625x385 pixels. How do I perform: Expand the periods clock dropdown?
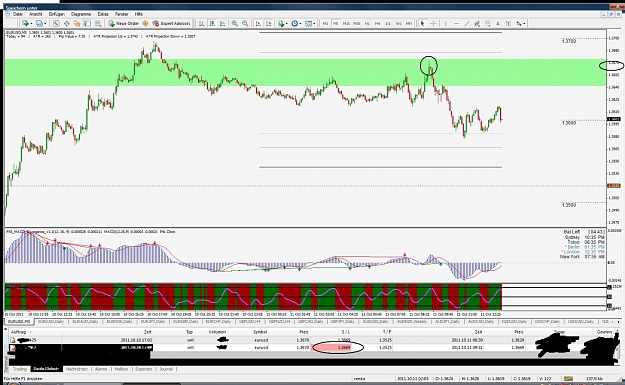pyautogui.click(x=300, y=24)
